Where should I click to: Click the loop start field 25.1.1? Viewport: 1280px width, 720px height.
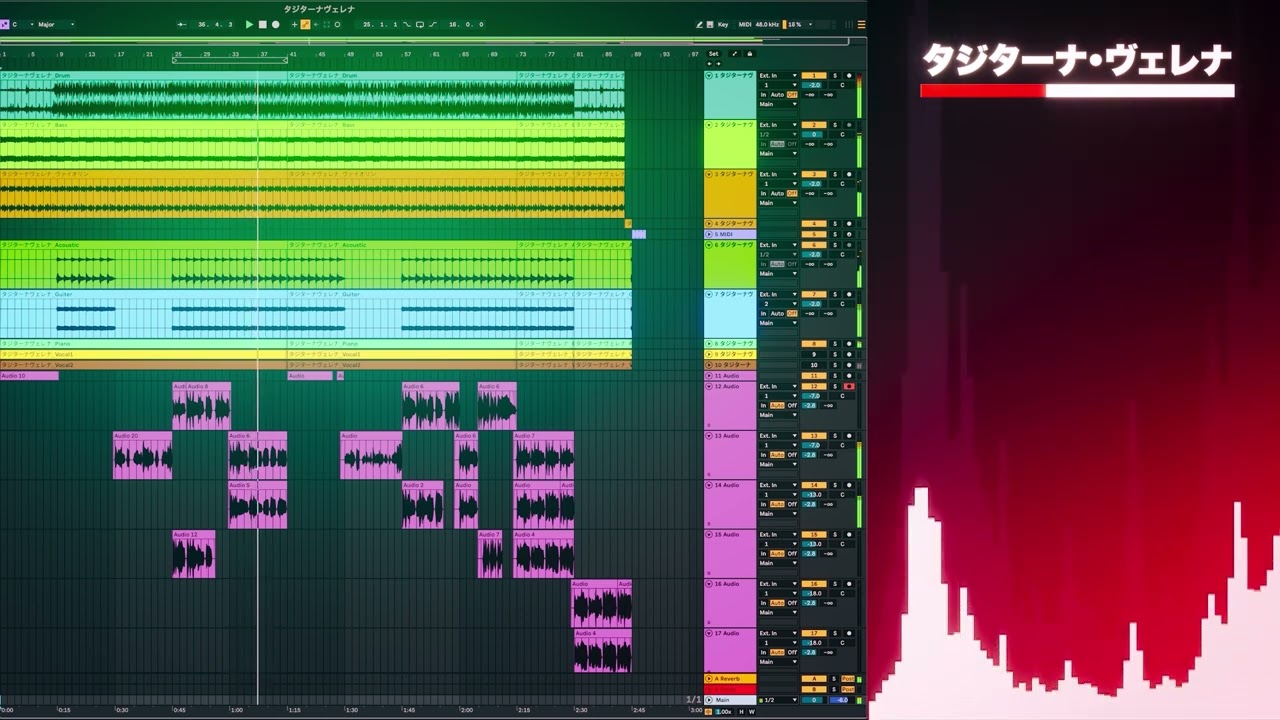(x=379, y=24)
